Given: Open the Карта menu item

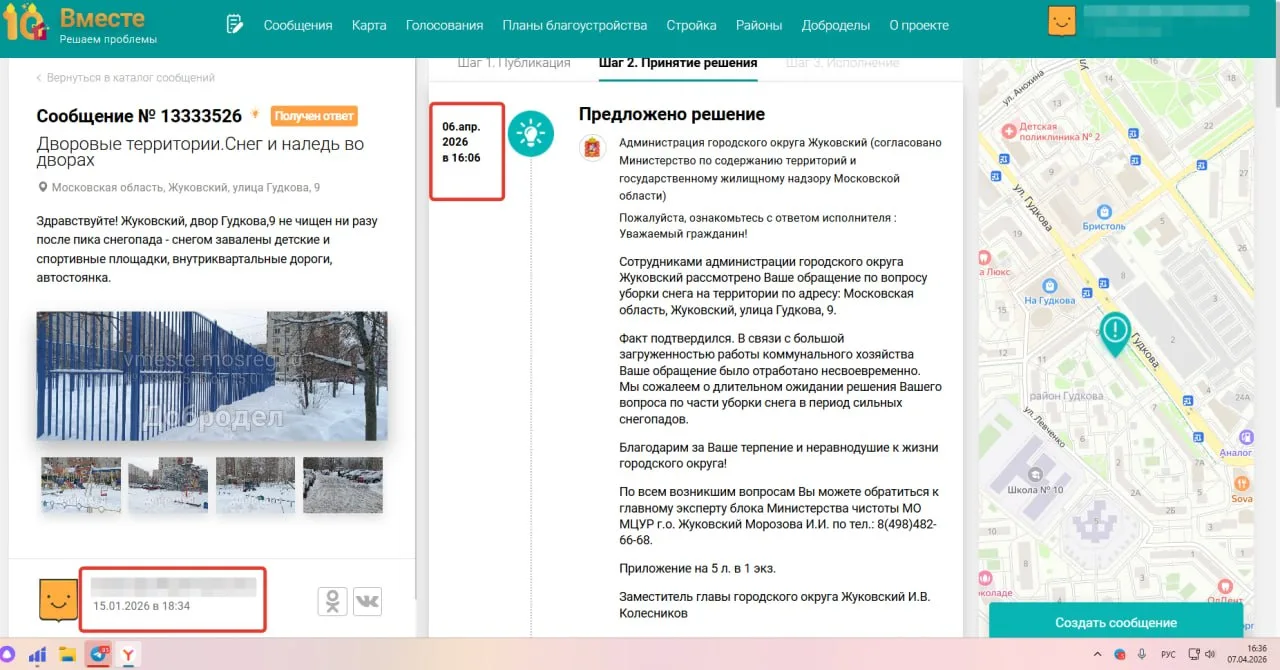Looking at the screenshot, I should [369, 25].
